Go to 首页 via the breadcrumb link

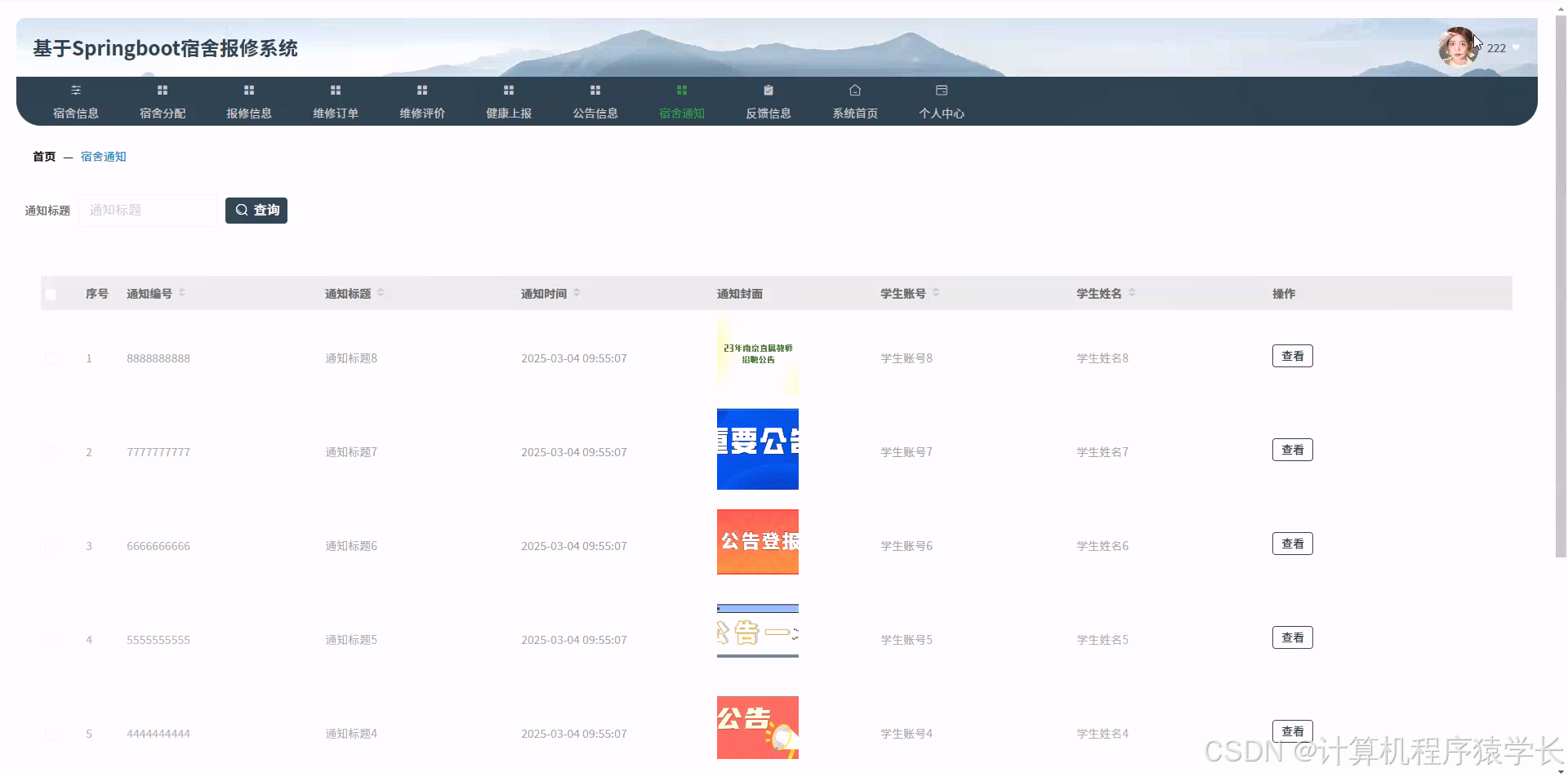(x=44, y=156)
